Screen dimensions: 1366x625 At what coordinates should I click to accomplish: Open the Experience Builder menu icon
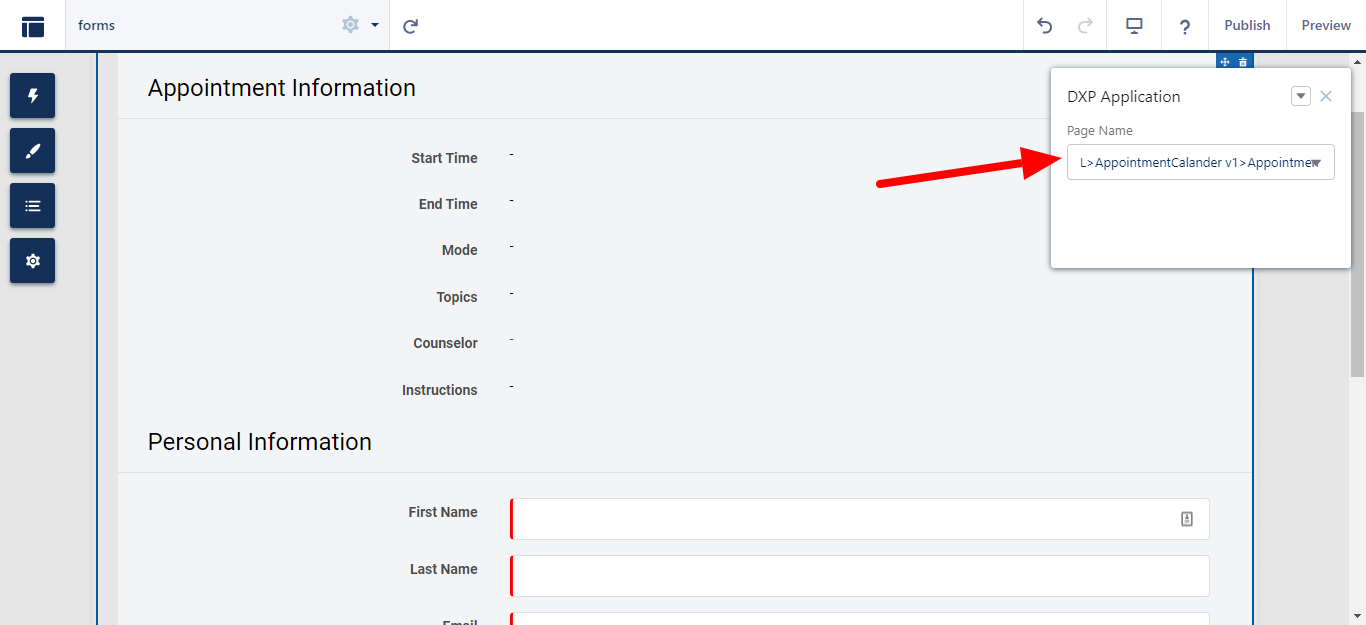(33, 26)
